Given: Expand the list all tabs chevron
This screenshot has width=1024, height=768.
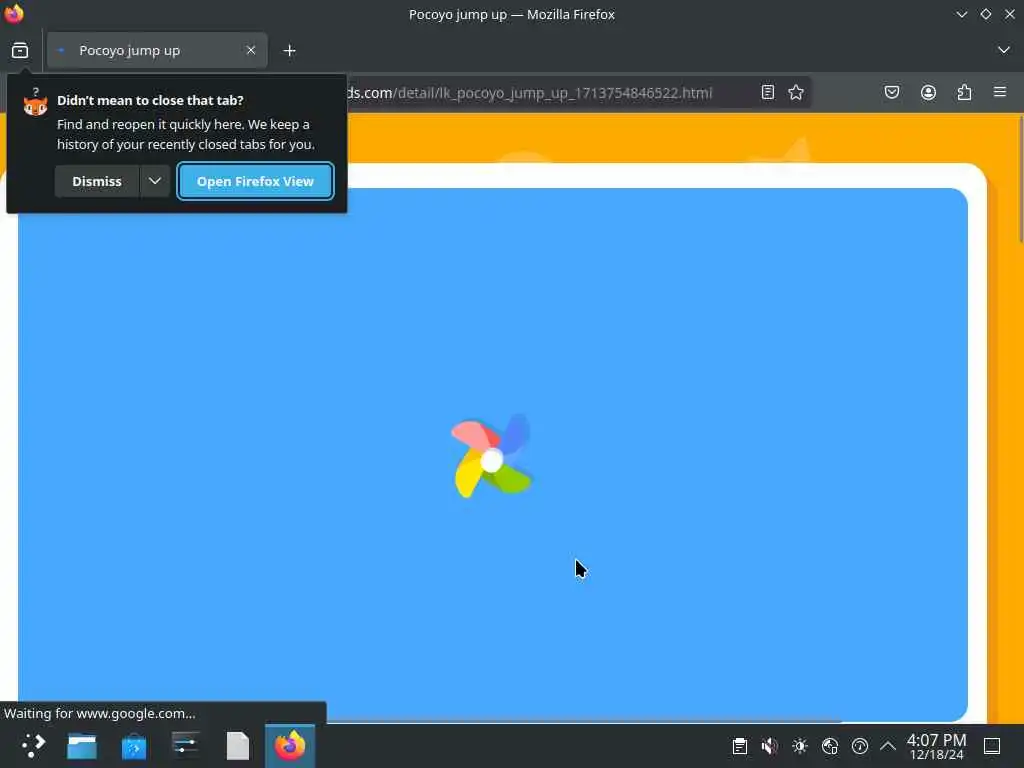Looking at the screenshot, I should pos(1004,50).
